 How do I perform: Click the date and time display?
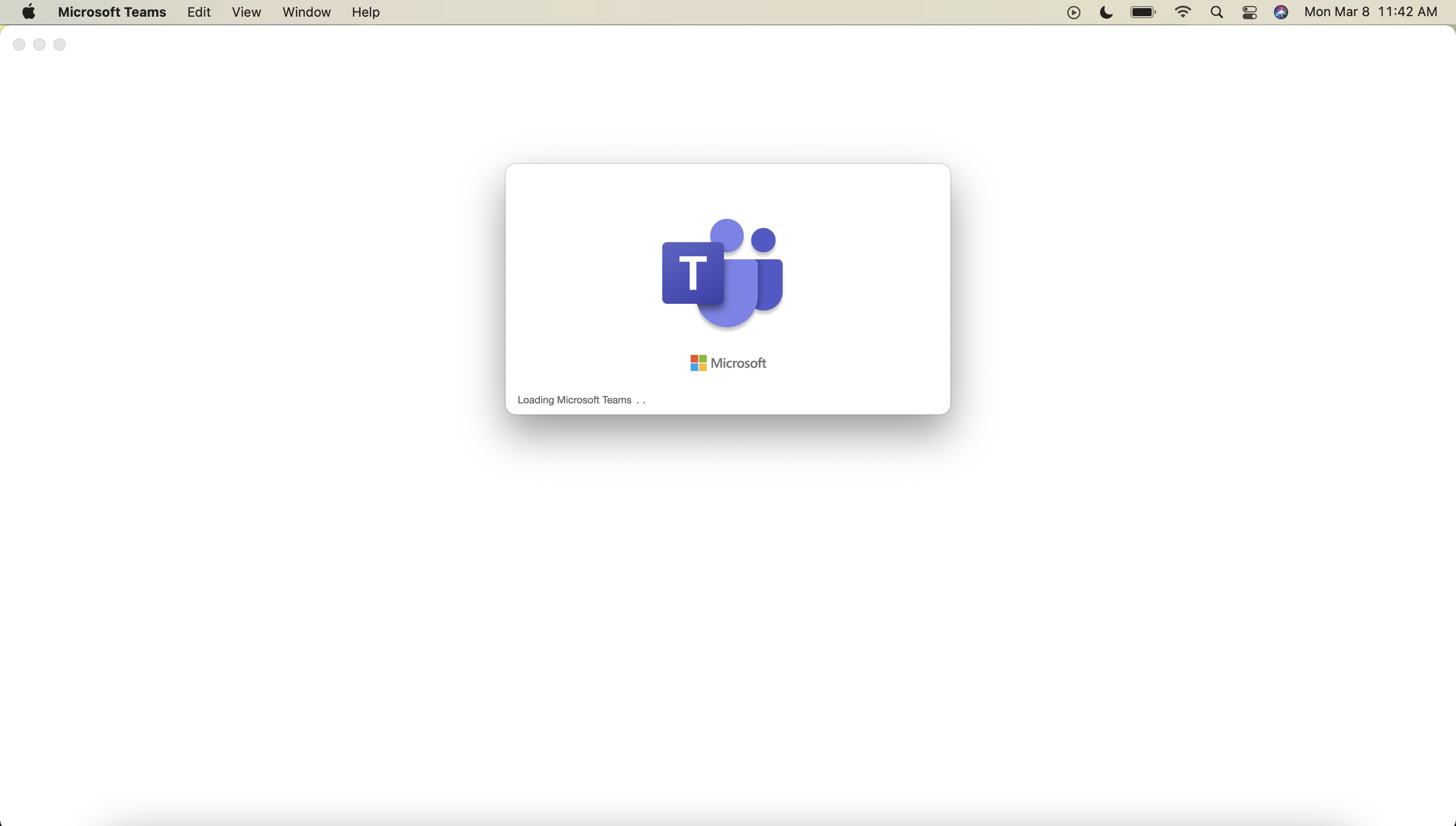[x=1371, y=12]
